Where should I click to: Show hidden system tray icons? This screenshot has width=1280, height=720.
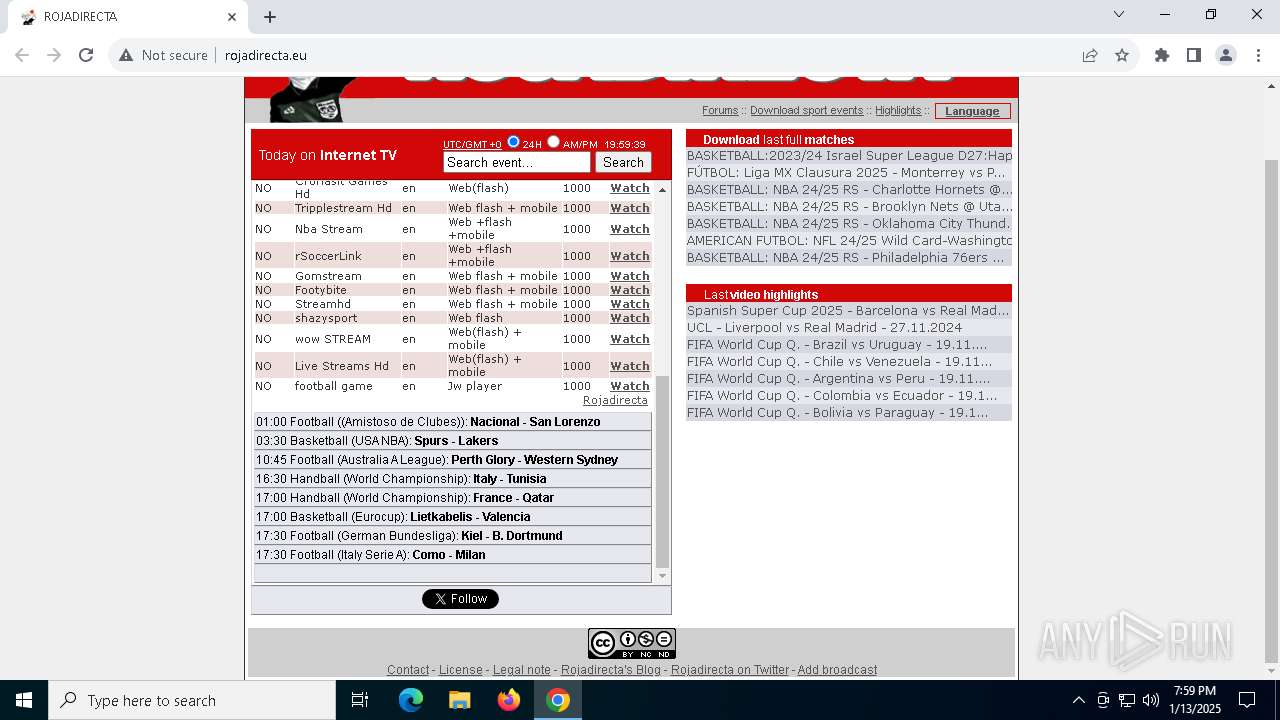click(1078, 700)
